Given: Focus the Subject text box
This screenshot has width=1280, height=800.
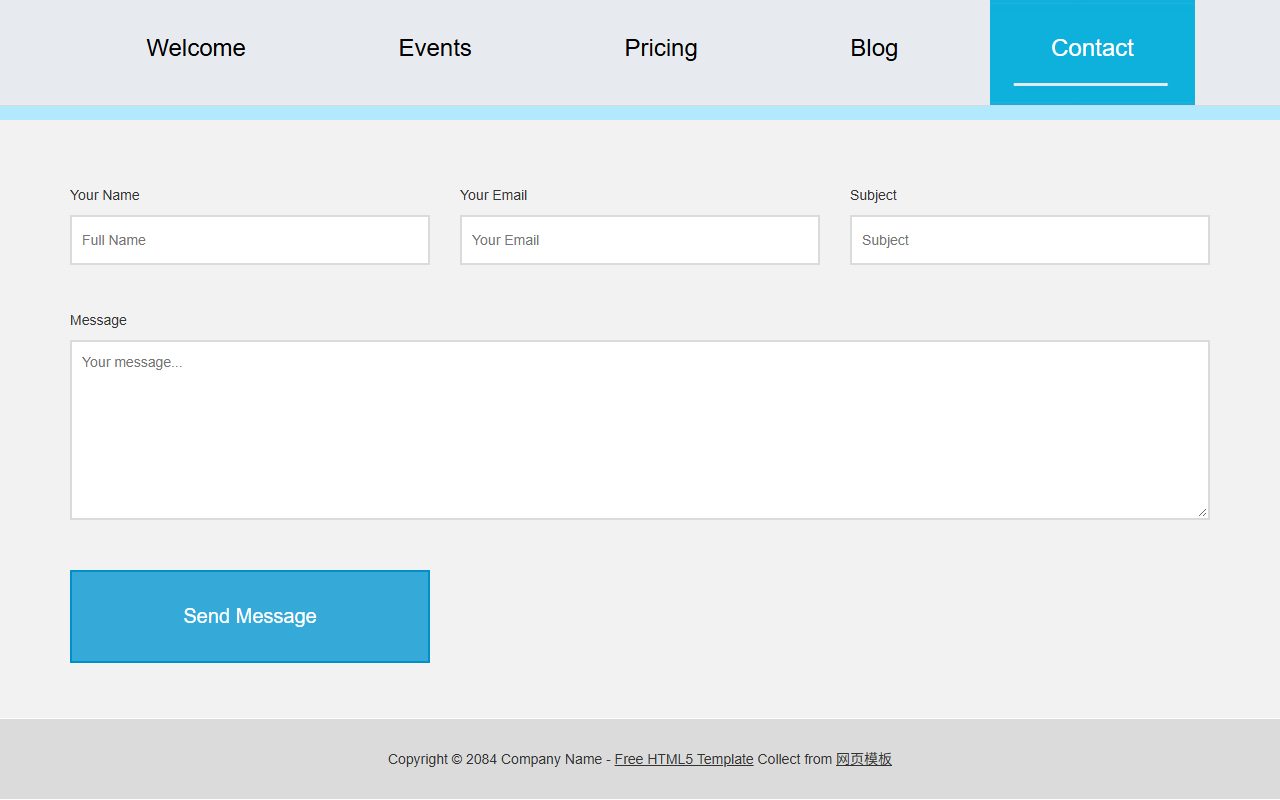Looking at the screenshot, I should pos(1030,240).
